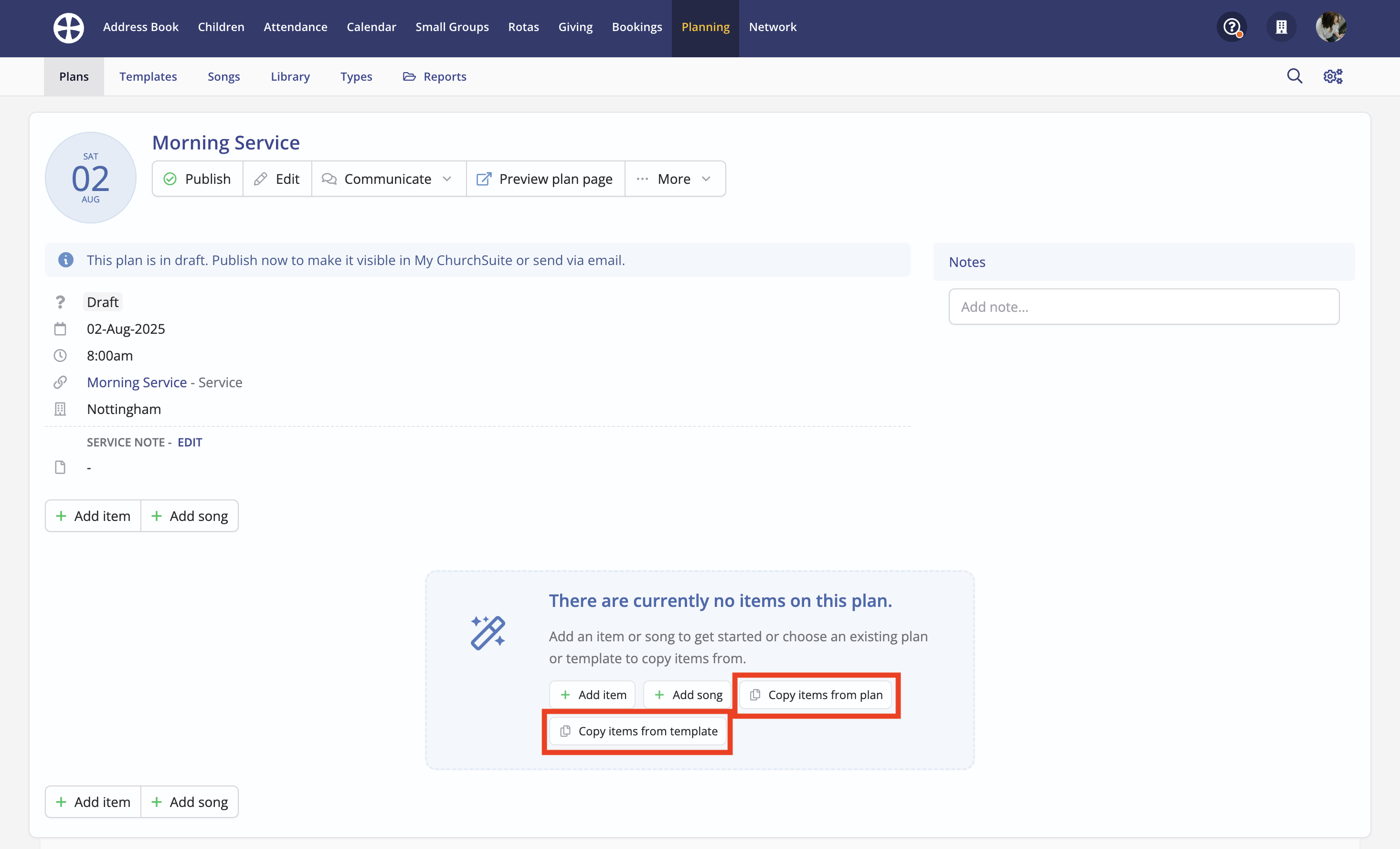
Task: Click Copy items from template
Action: pyautogui.click(x=638, y=731)
